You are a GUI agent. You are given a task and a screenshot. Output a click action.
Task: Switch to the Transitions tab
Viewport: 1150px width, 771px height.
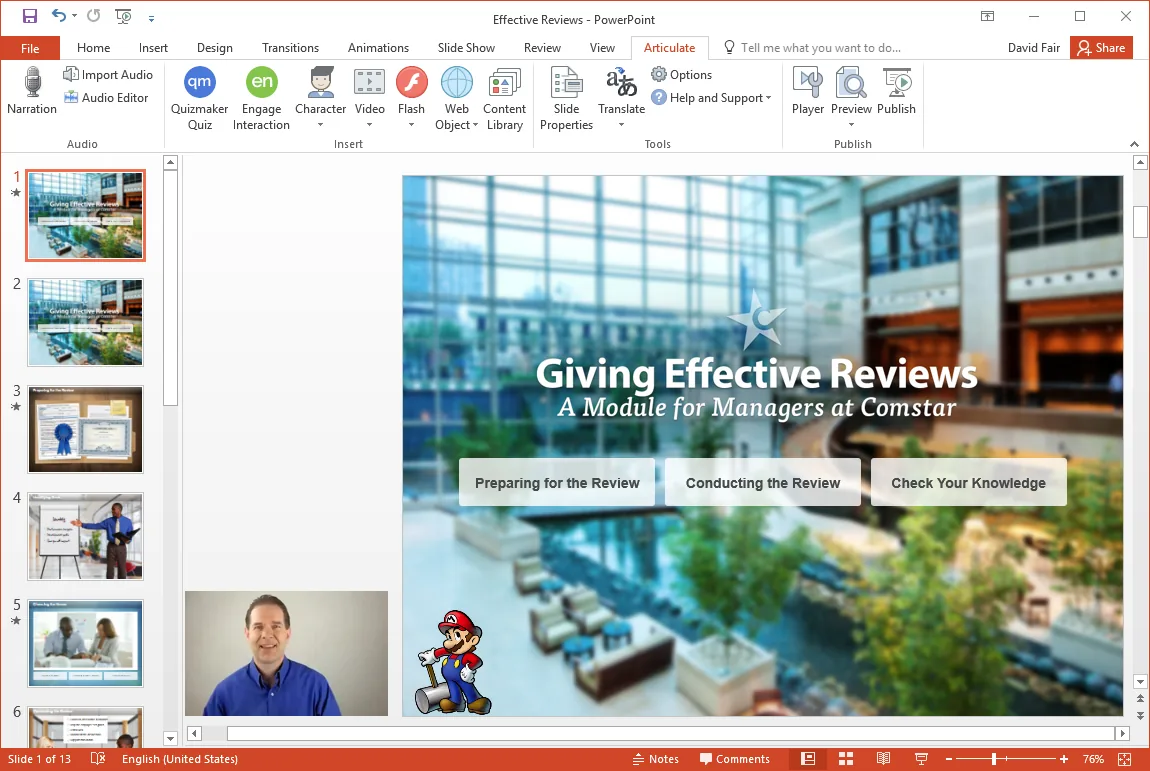[290, 48]
